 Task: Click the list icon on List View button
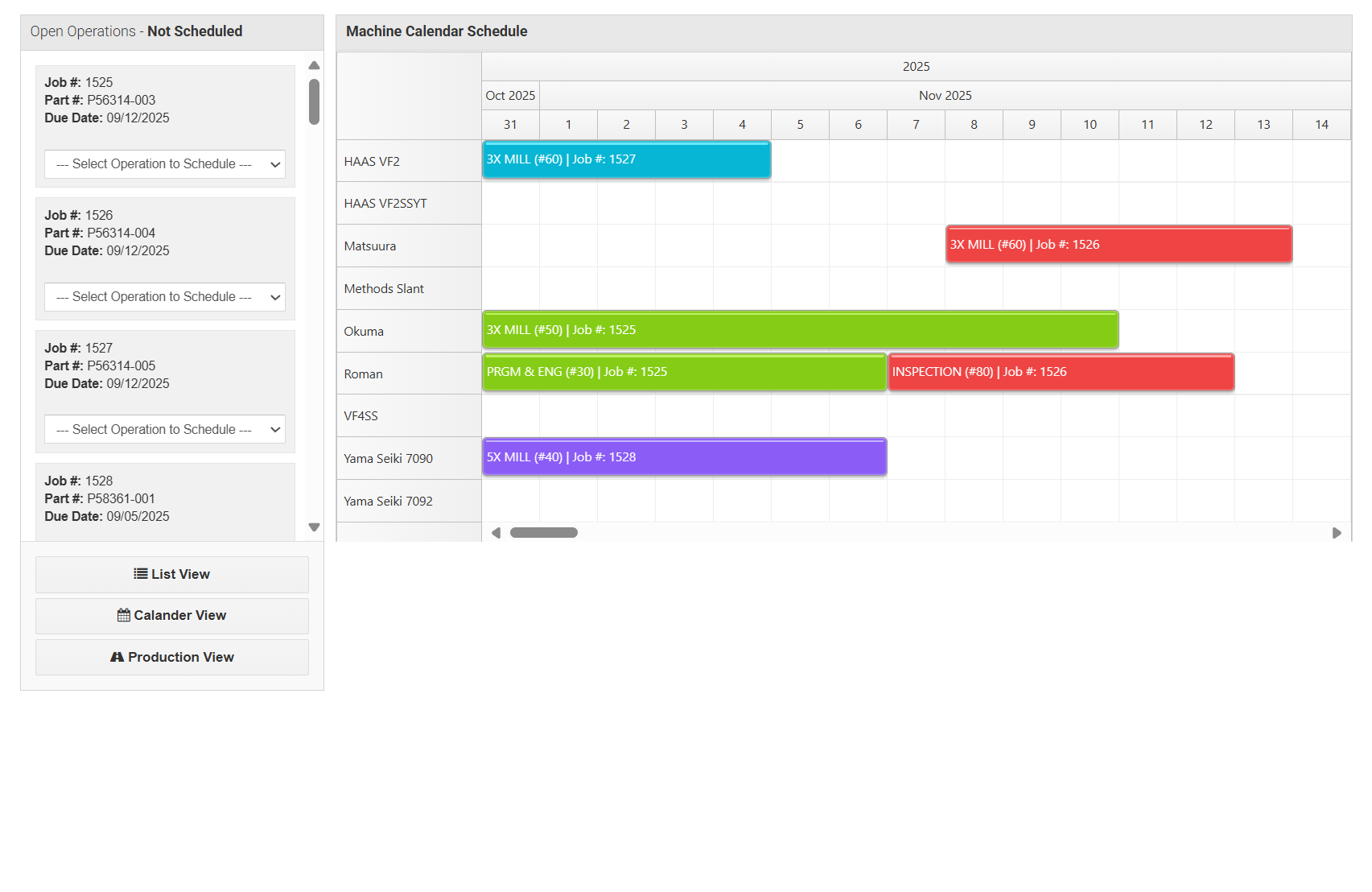pyautogui.click(x=141, y=574)
